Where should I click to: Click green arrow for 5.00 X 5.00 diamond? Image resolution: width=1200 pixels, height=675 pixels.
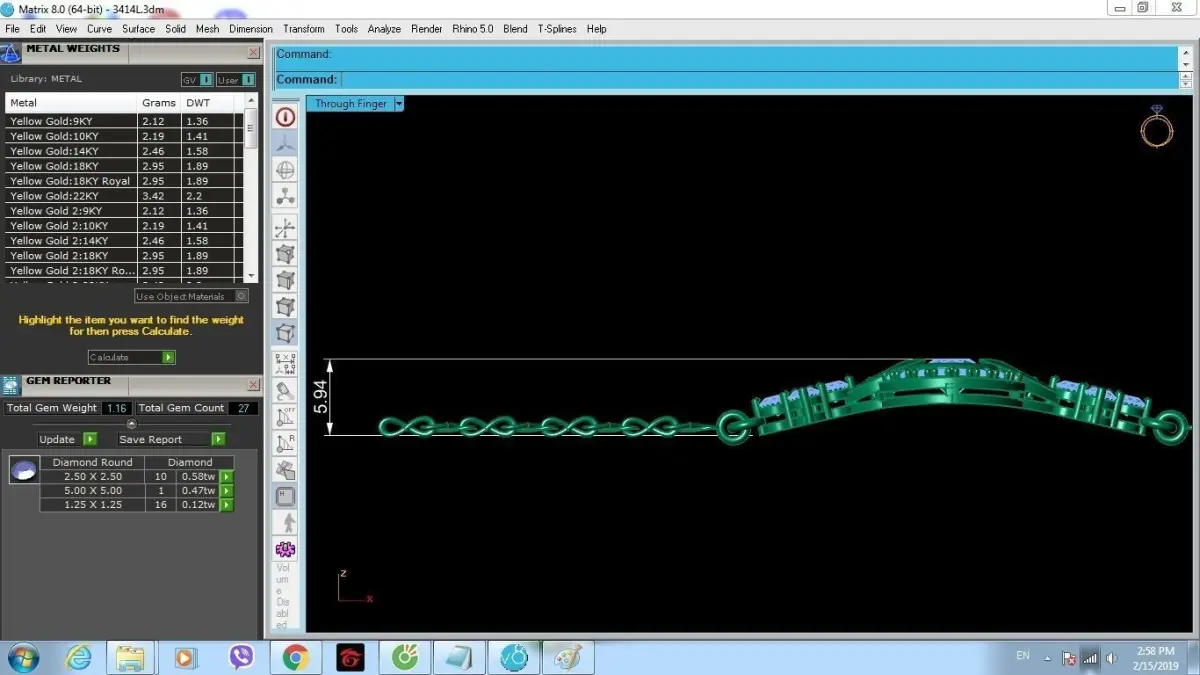click(227, 491)
